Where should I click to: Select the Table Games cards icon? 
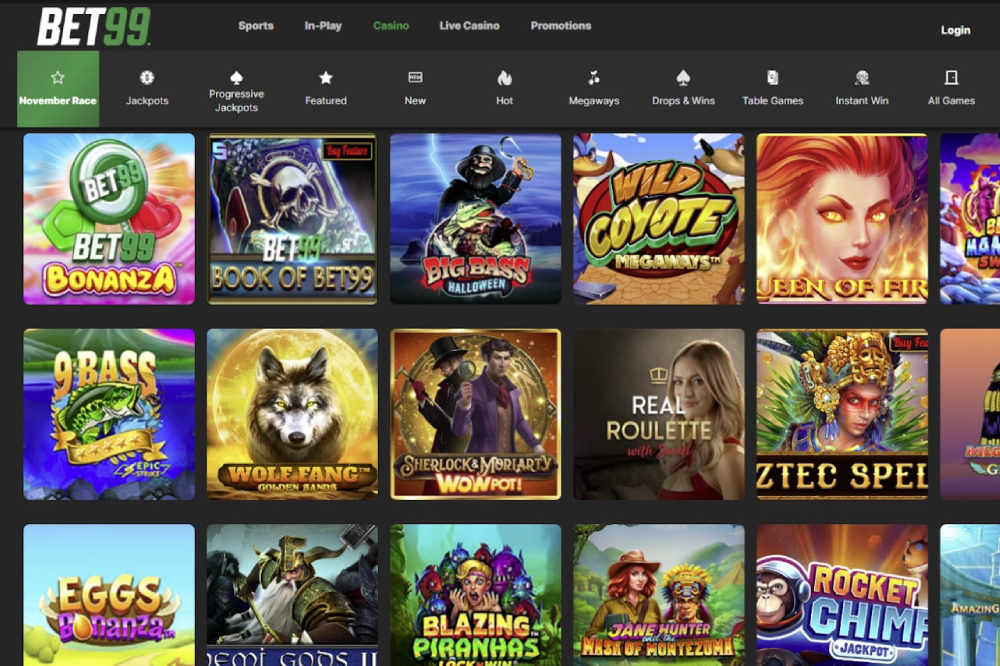pos(772,78)
